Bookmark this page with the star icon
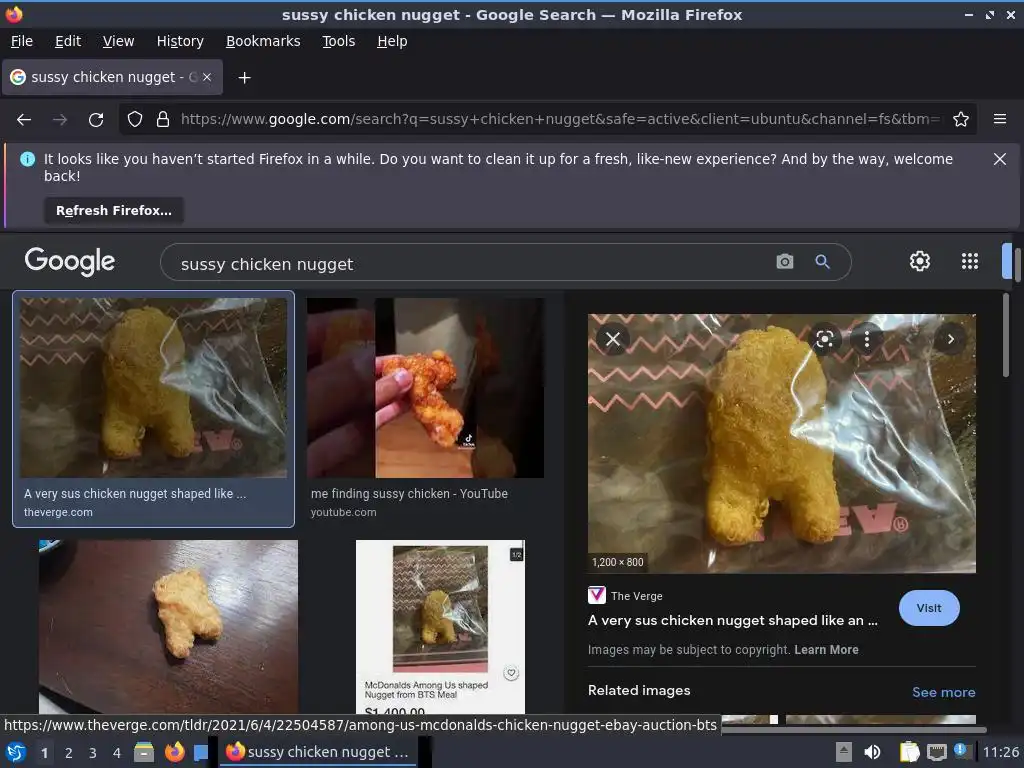 point(961,120)
